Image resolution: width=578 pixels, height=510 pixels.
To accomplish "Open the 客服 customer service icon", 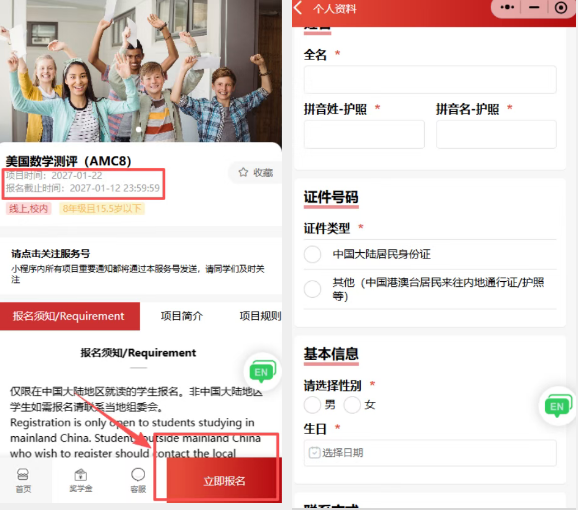I will coord(138,481).
